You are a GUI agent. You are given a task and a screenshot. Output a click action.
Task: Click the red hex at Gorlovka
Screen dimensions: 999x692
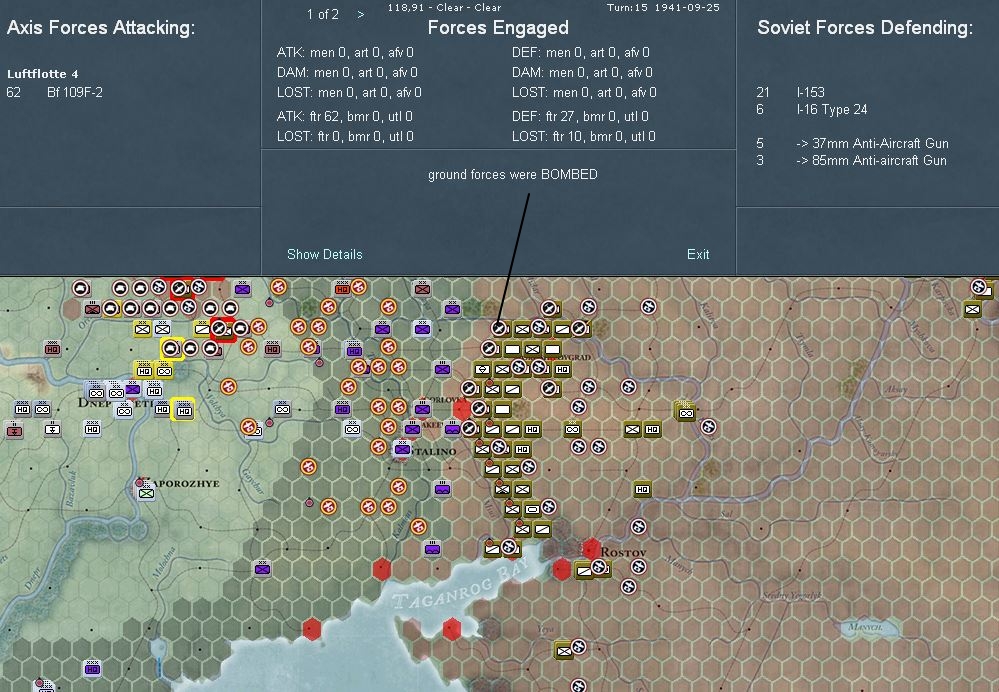point(462,410)
